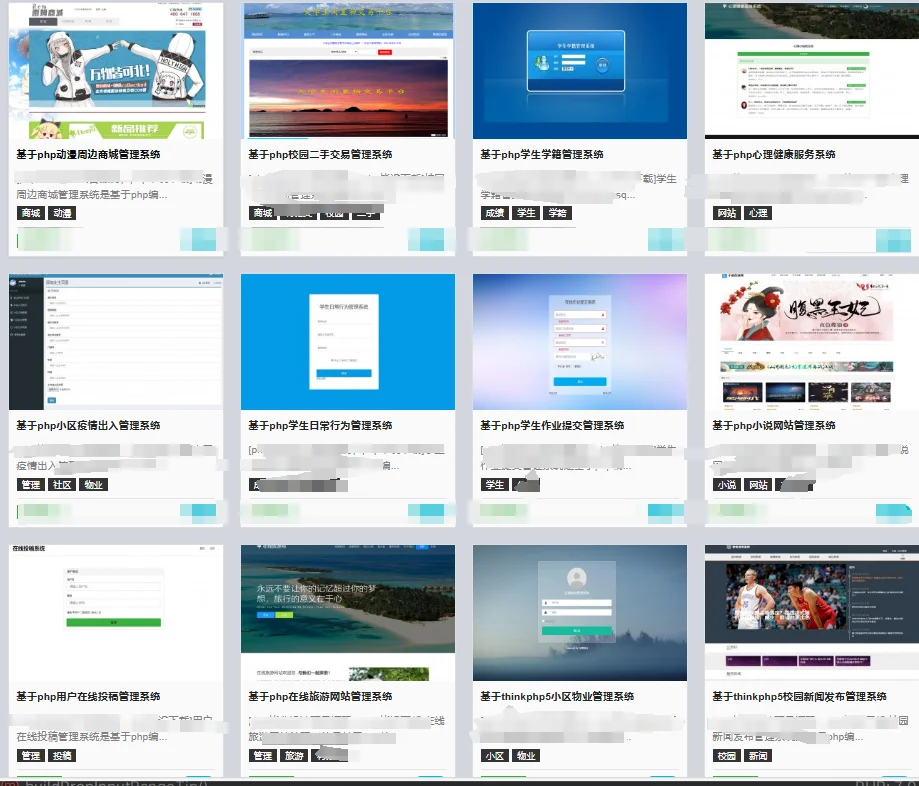Click title 基于php小区疫情出入管理系统
Image resolution: width=919 pixels, height=786 pixels.
pyautogui.click(x=89, y=426)
